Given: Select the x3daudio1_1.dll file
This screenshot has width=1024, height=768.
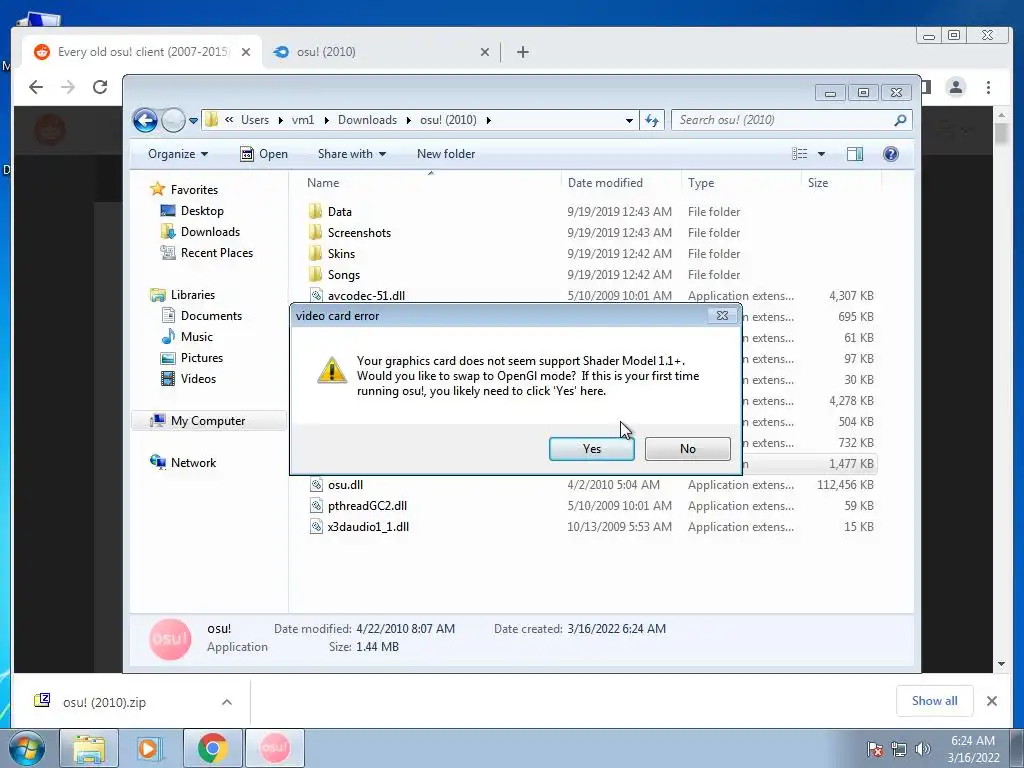Looking at the screenshot, I should [368, 527].
